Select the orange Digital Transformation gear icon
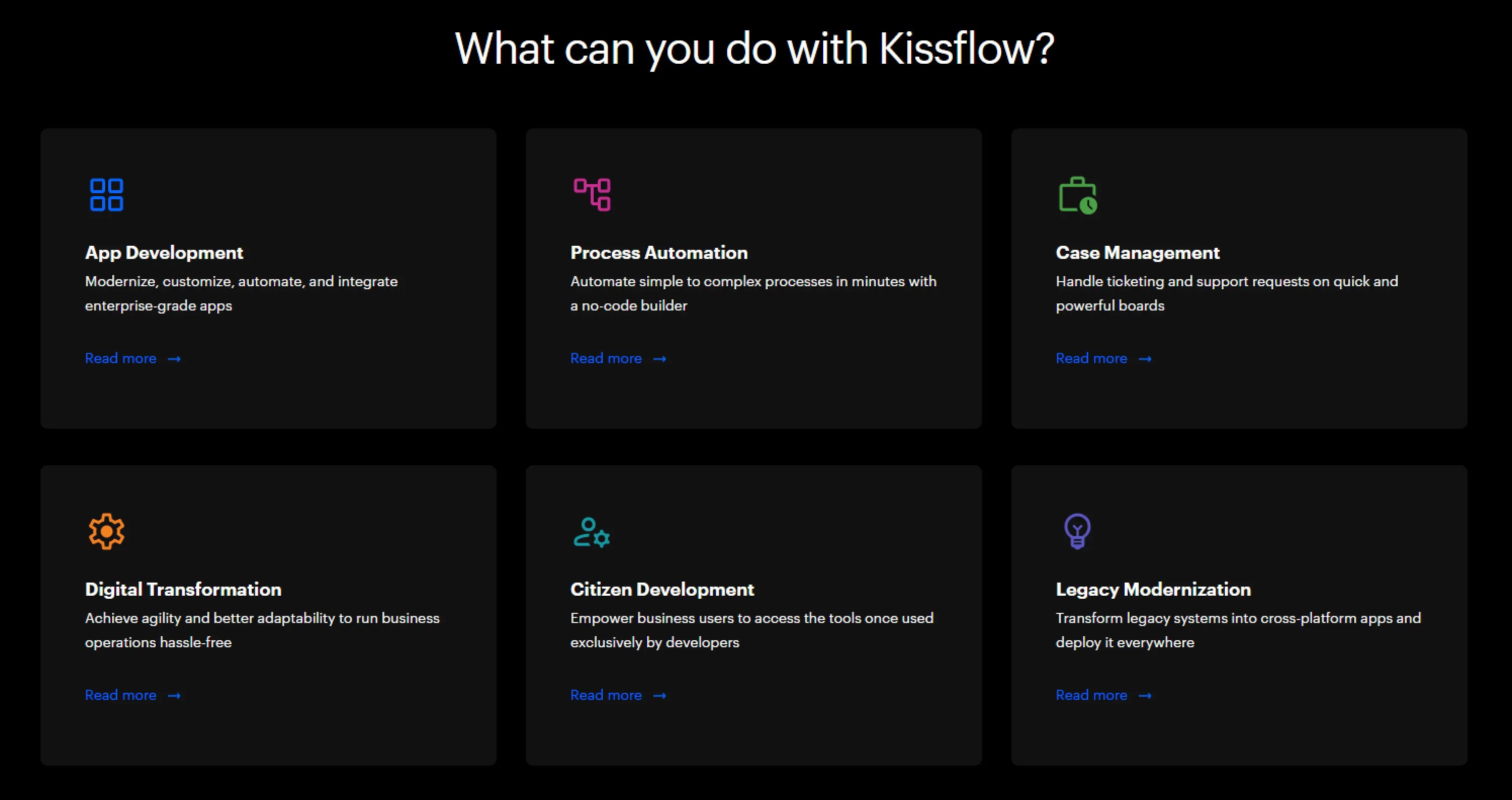 pyautogui.click(x=106, y=531)
